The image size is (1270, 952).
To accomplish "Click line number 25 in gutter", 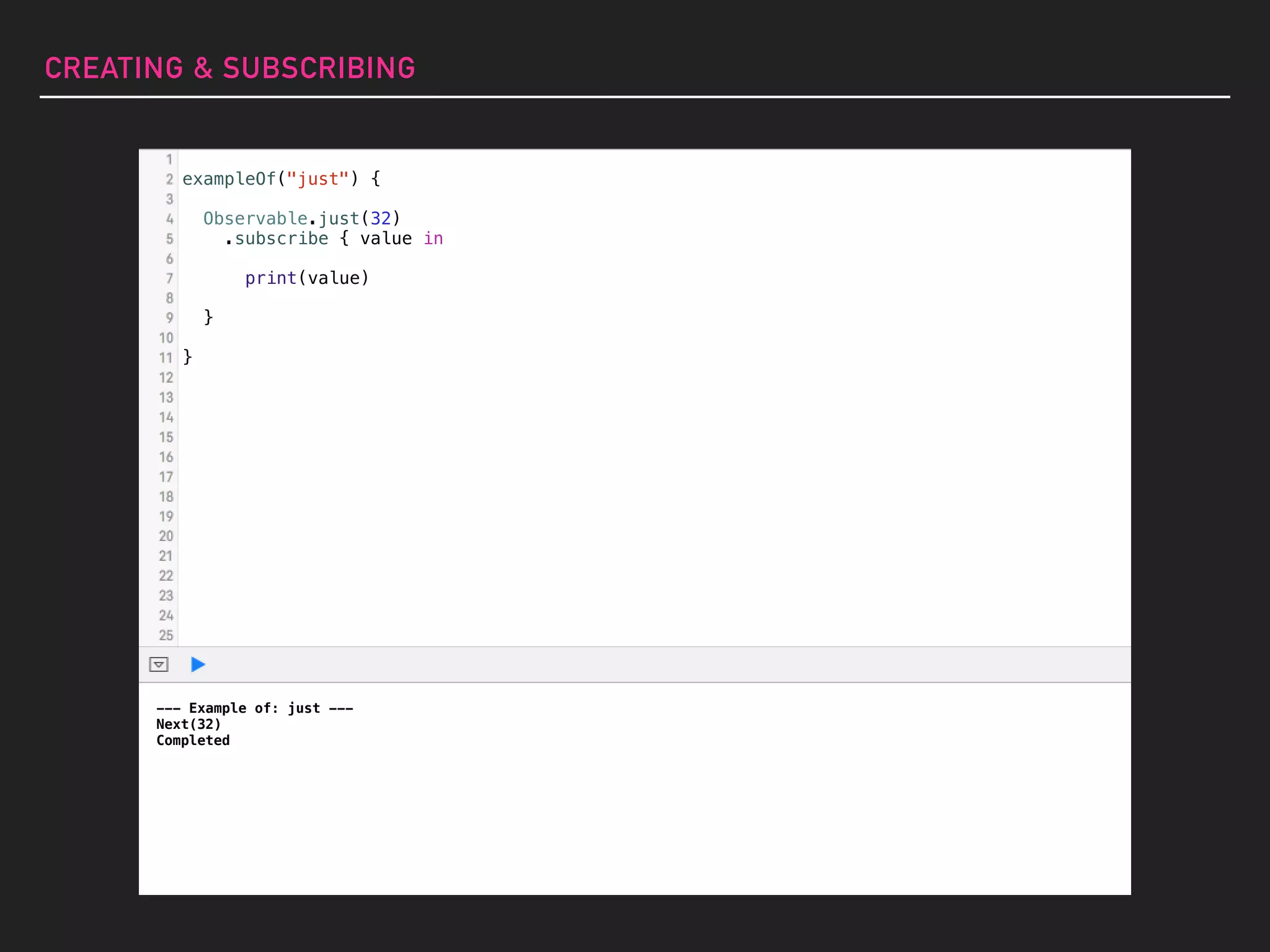I will [x=166, y=635].
